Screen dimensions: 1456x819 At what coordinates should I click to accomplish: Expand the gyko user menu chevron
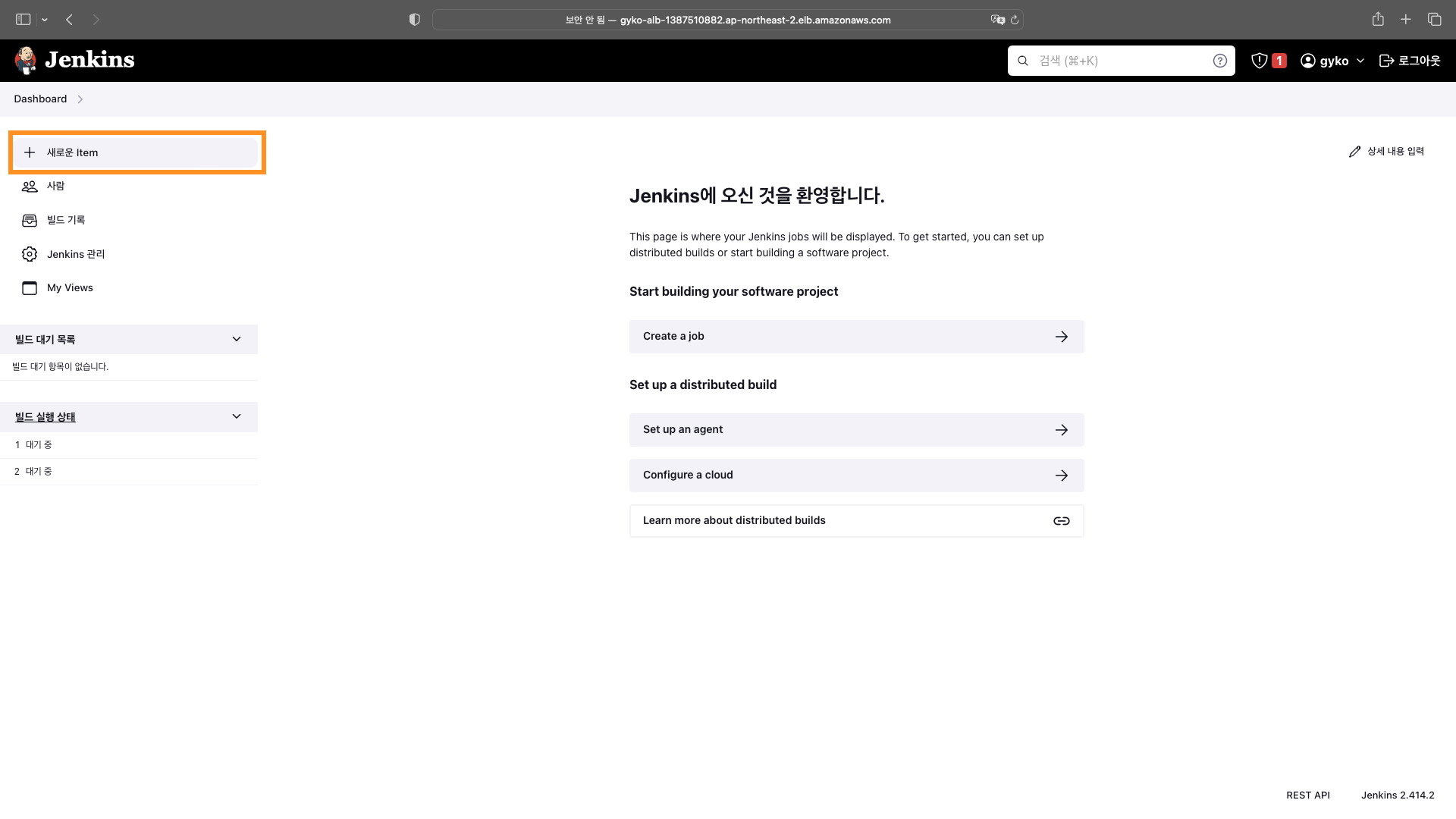click(x=1360, y=61)
